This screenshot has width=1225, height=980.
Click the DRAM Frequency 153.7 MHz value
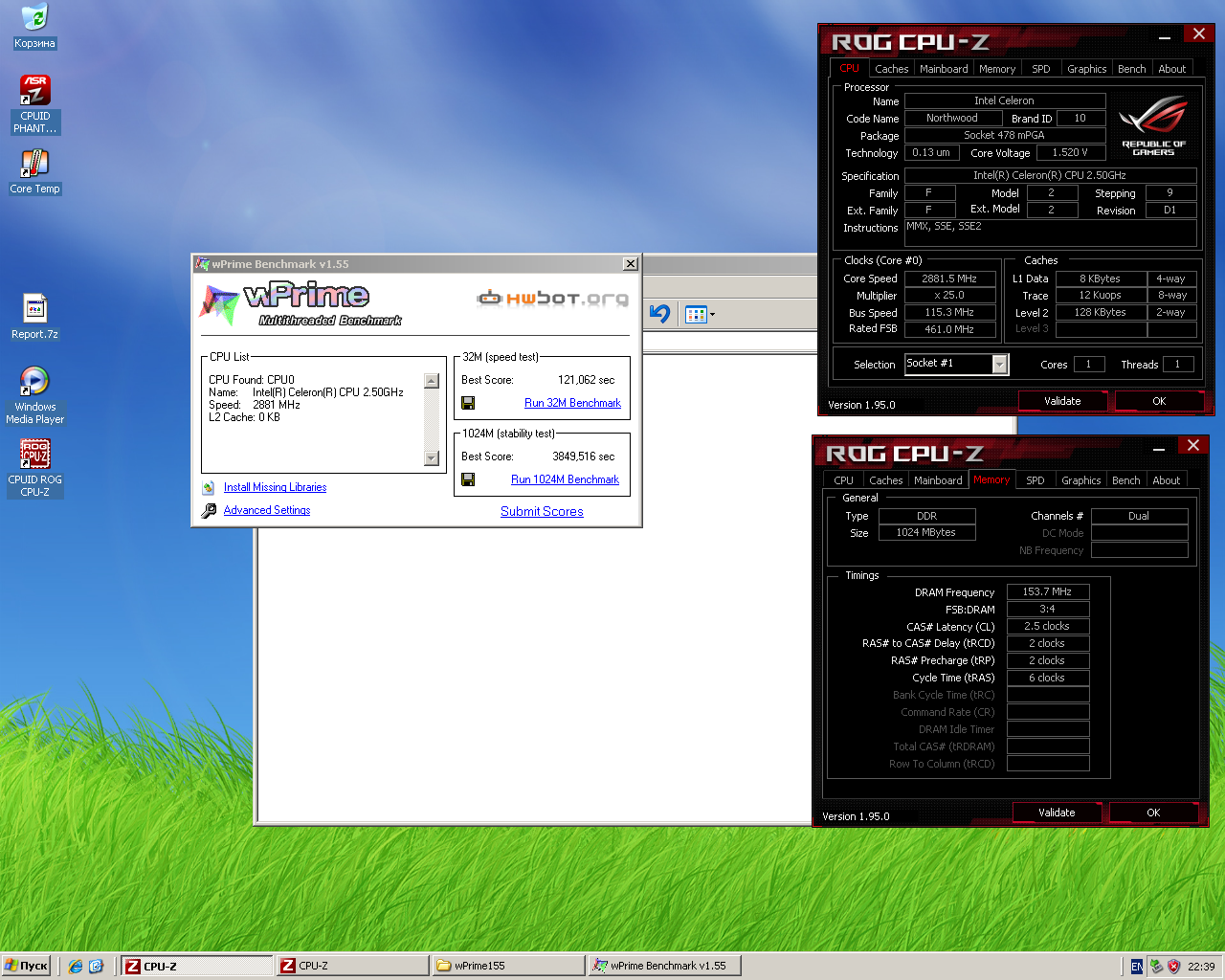[x=1048, y=591]
